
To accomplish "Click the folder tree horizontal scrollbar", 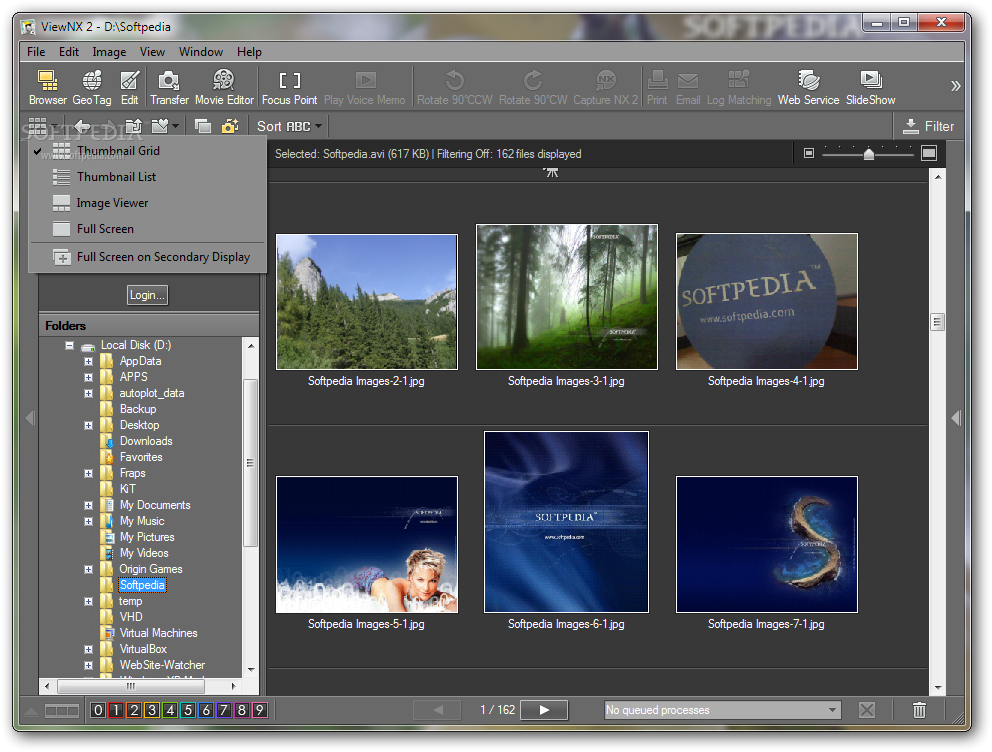I will pyautogui.click(x=131, y=686).
